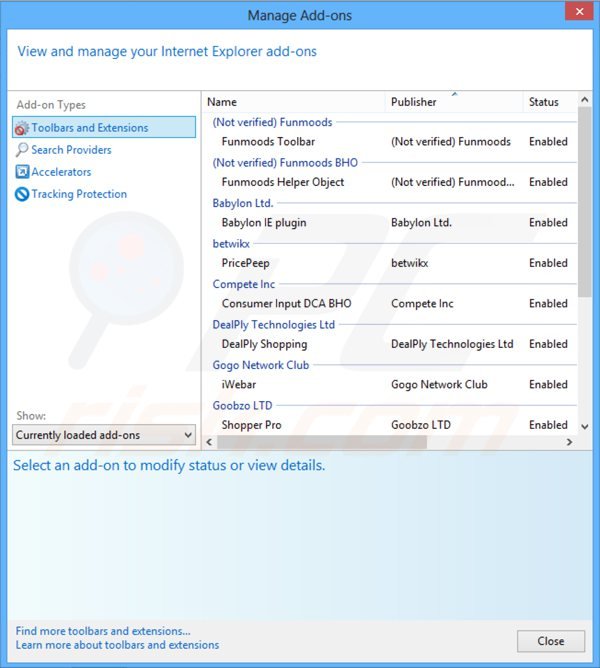Screen dimensions: 600x668
Task: Click Goobzo LTD publisher cell
Action: 421,425
